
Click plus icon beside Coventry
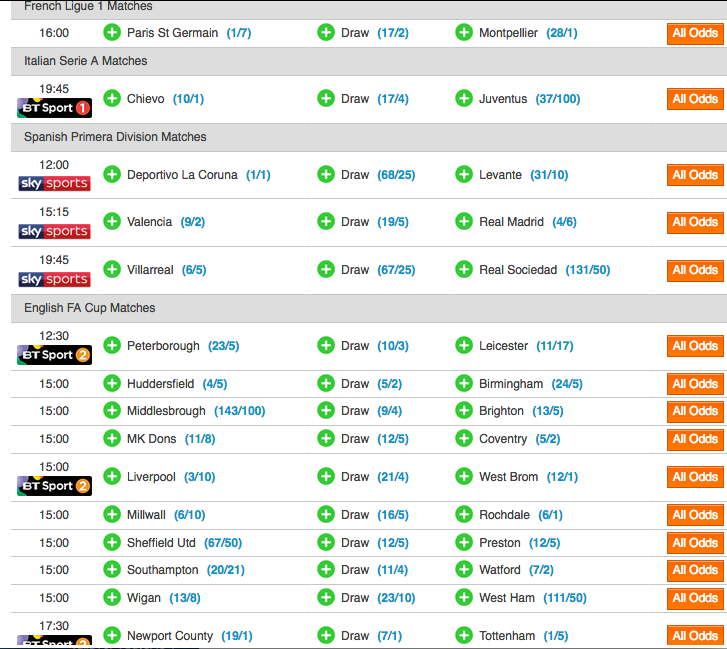coord(464,438)
